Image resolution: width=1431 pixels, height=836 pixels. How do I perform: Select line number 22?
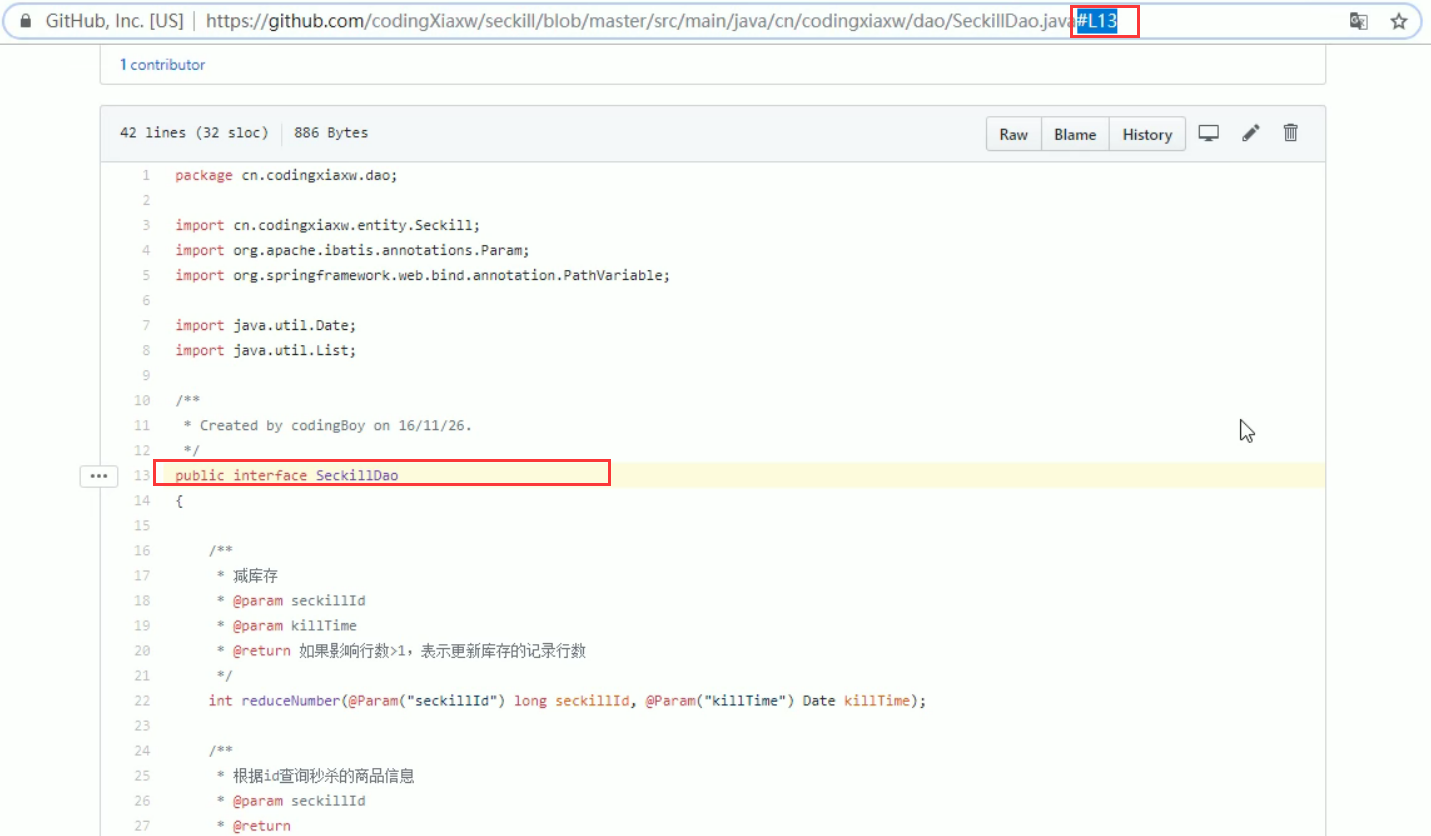click(142, 700)
